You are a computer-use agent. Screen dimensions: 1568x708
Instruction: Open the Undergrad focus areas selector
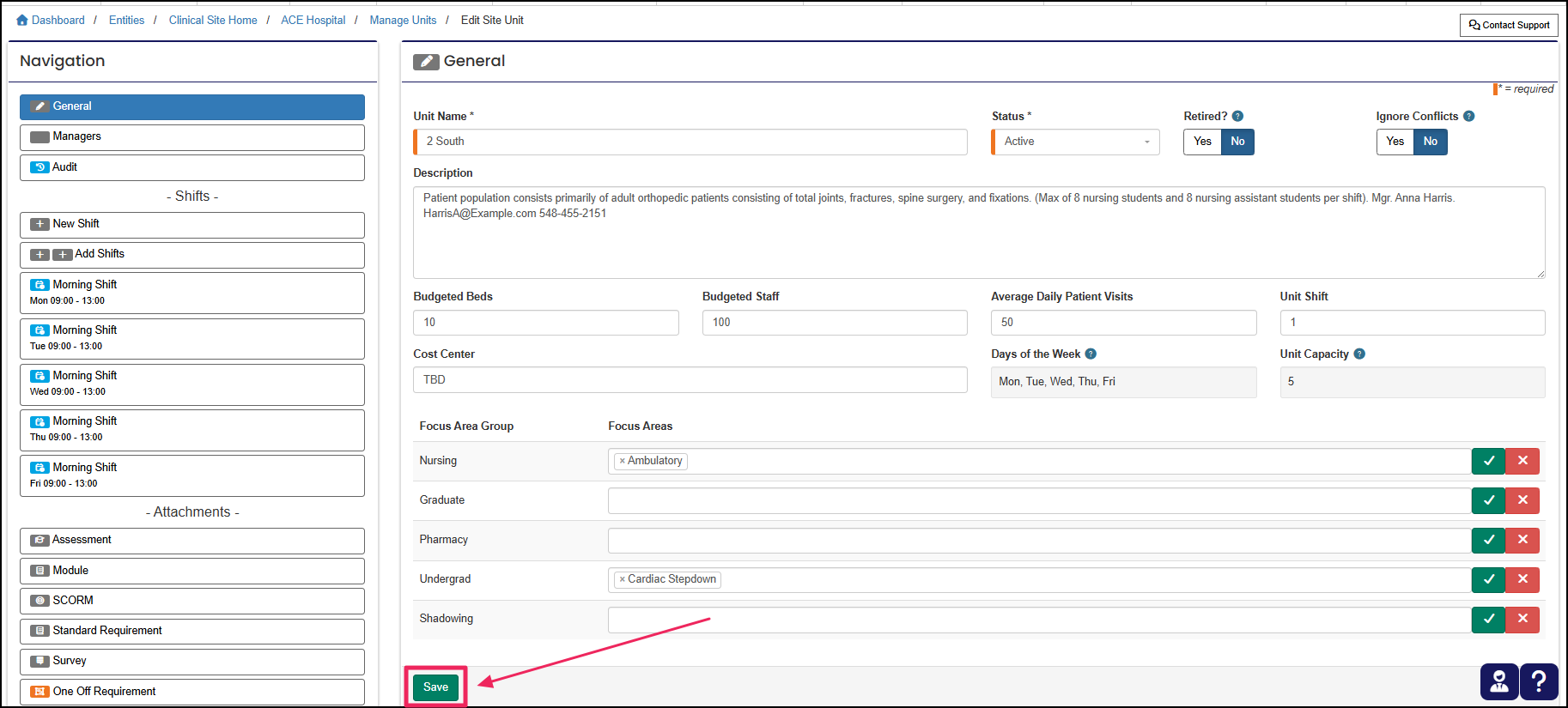[x=1039, y=579]
